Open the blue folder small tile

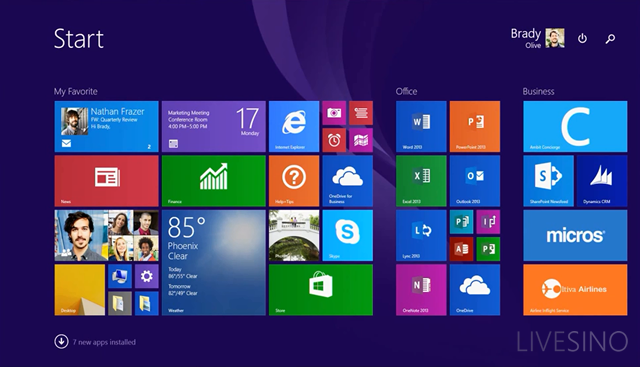[147, 303]
